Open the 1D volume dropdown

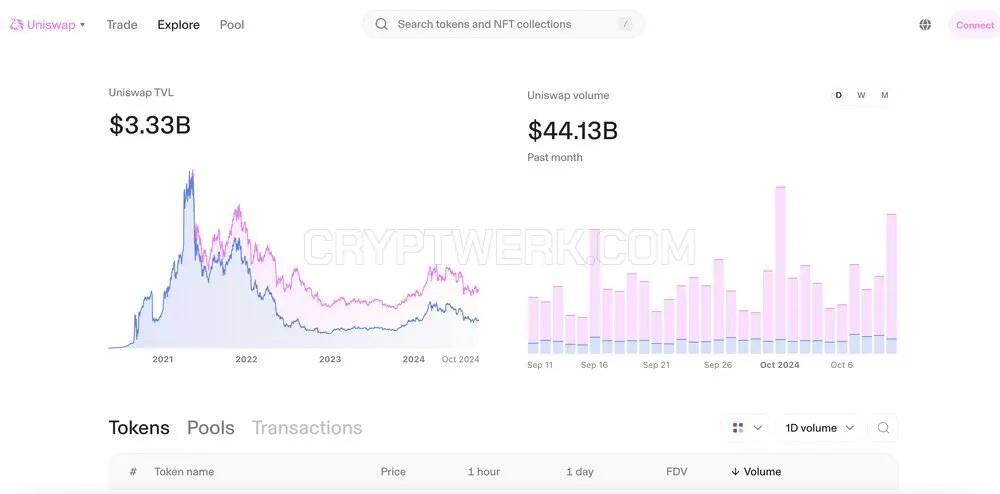pyautogui.click(x=820, y=428)
